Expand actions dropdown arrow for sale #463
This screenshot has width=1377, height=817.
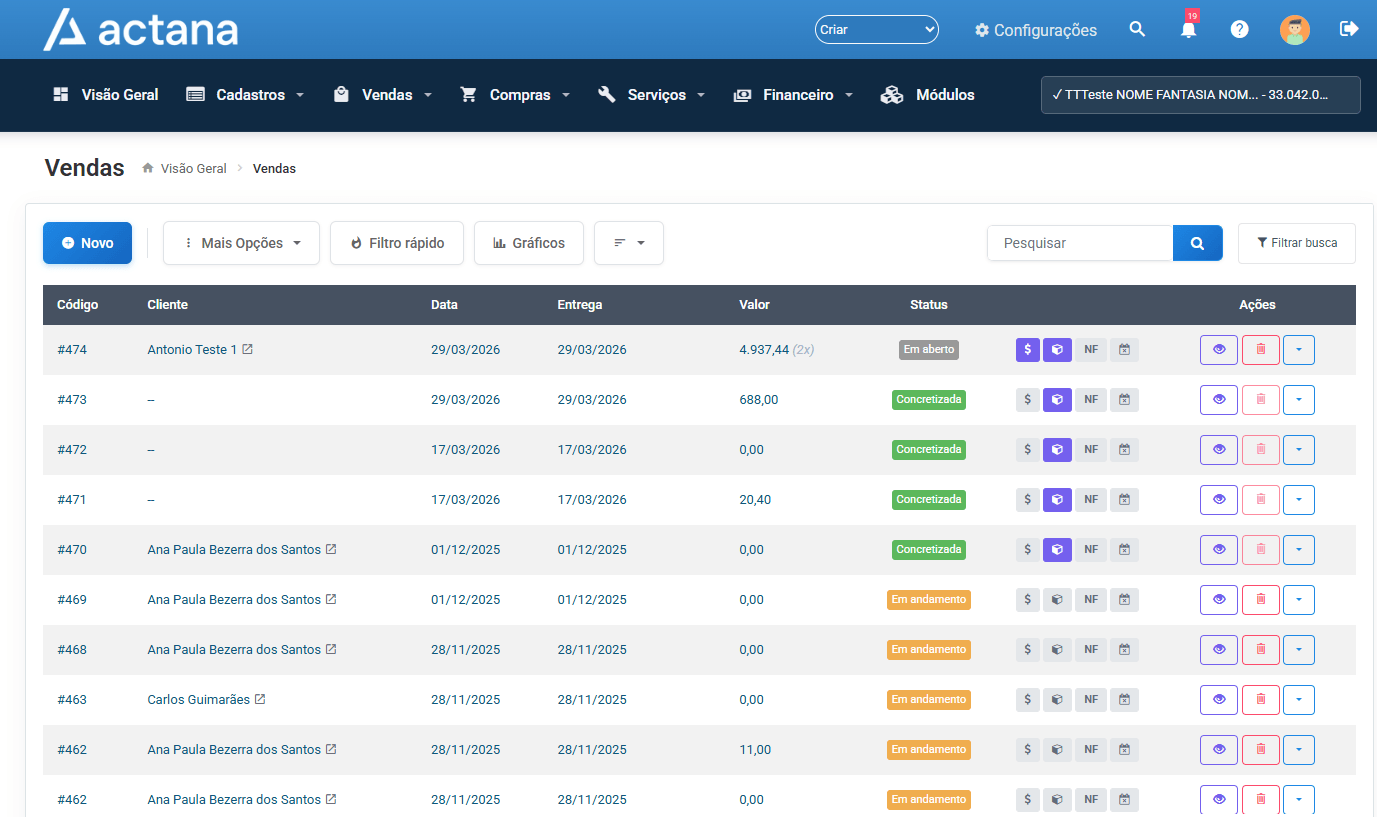[x=1299, y=700]
